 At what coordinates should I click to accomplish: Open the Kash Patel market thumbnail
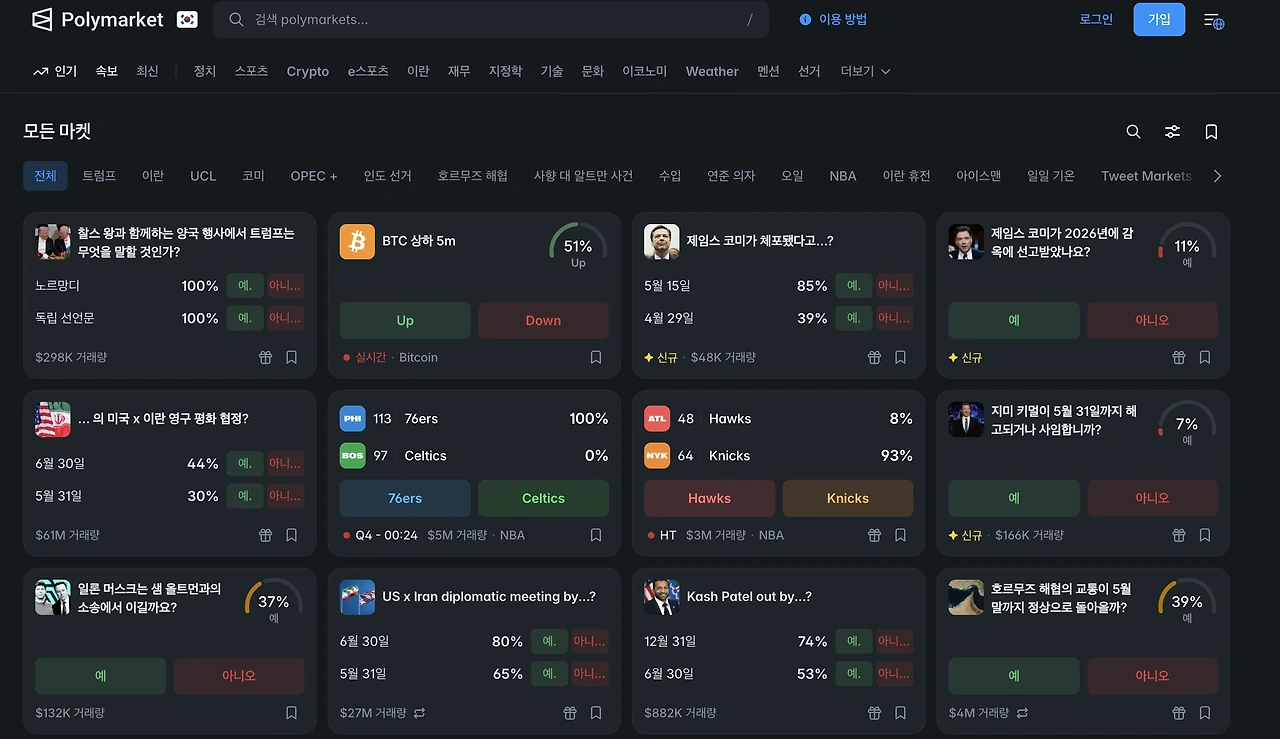pos(661,597)
